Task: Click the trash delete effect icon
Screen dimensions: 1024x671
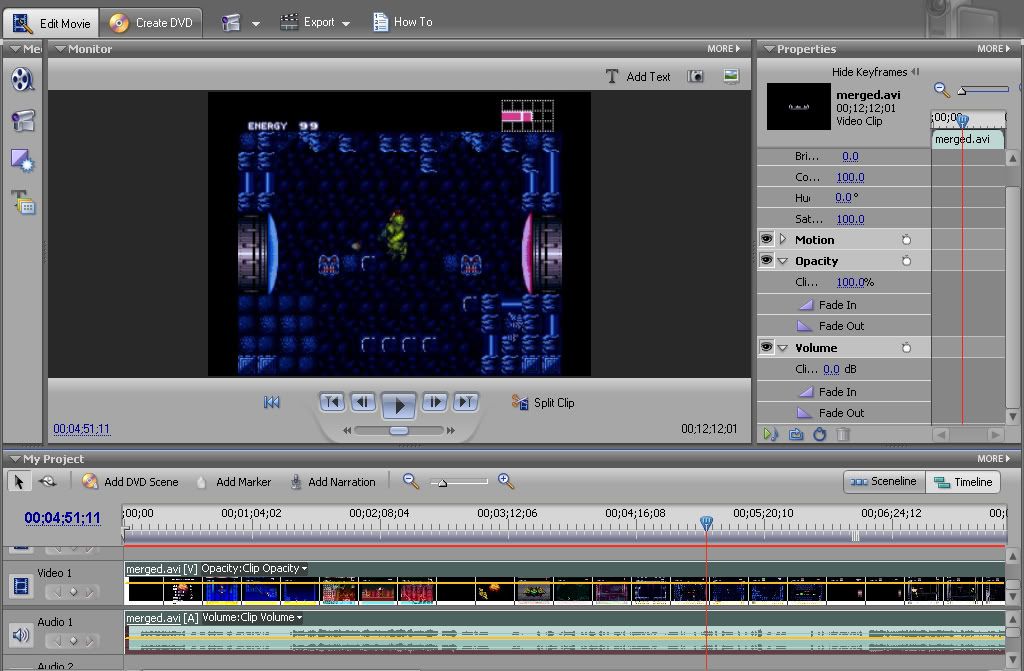Action: tap(843, 434)
